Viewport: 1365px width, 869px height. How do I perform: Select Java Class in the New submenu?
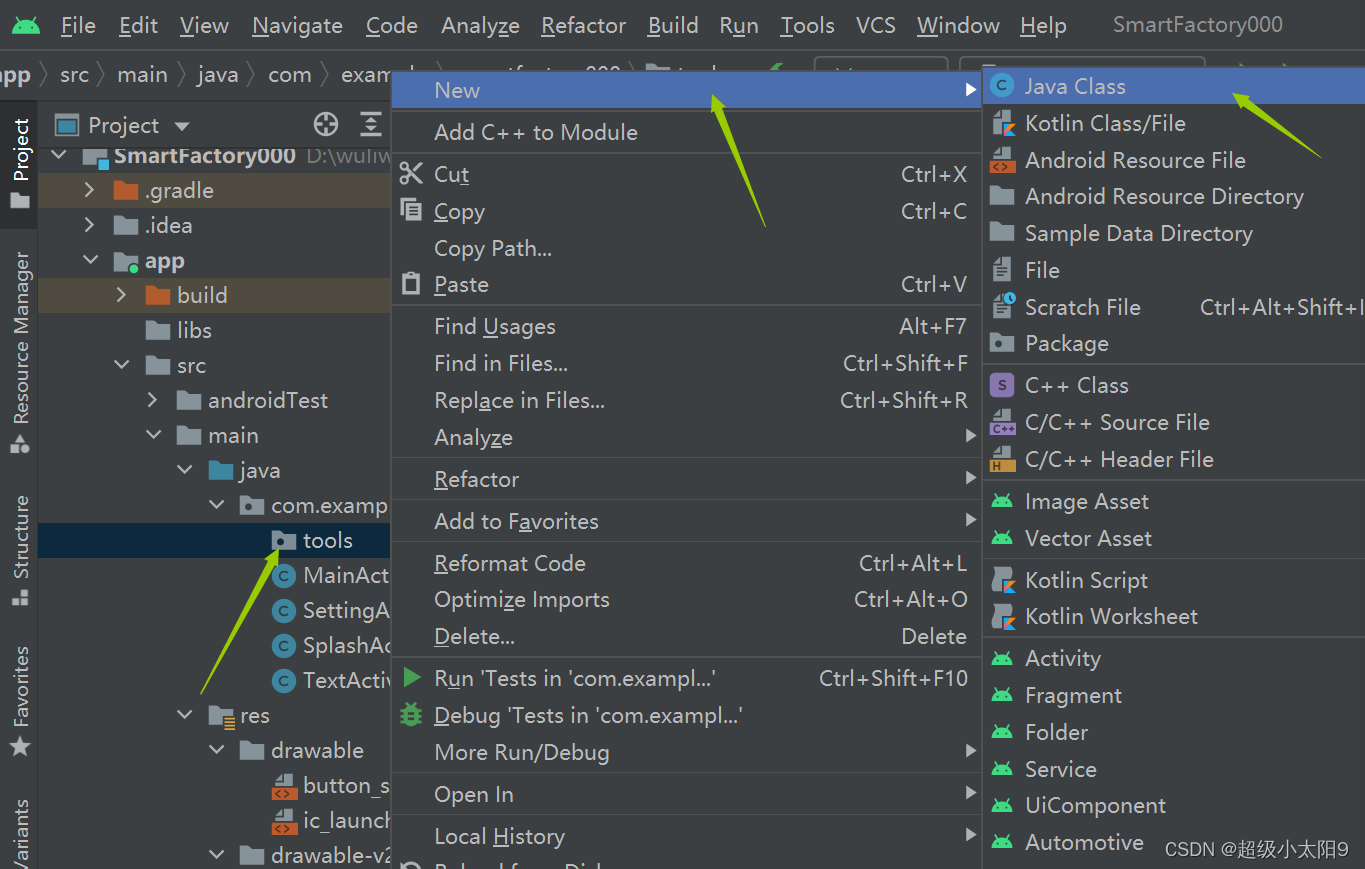pyautogui.click(x=1174, y=87)
